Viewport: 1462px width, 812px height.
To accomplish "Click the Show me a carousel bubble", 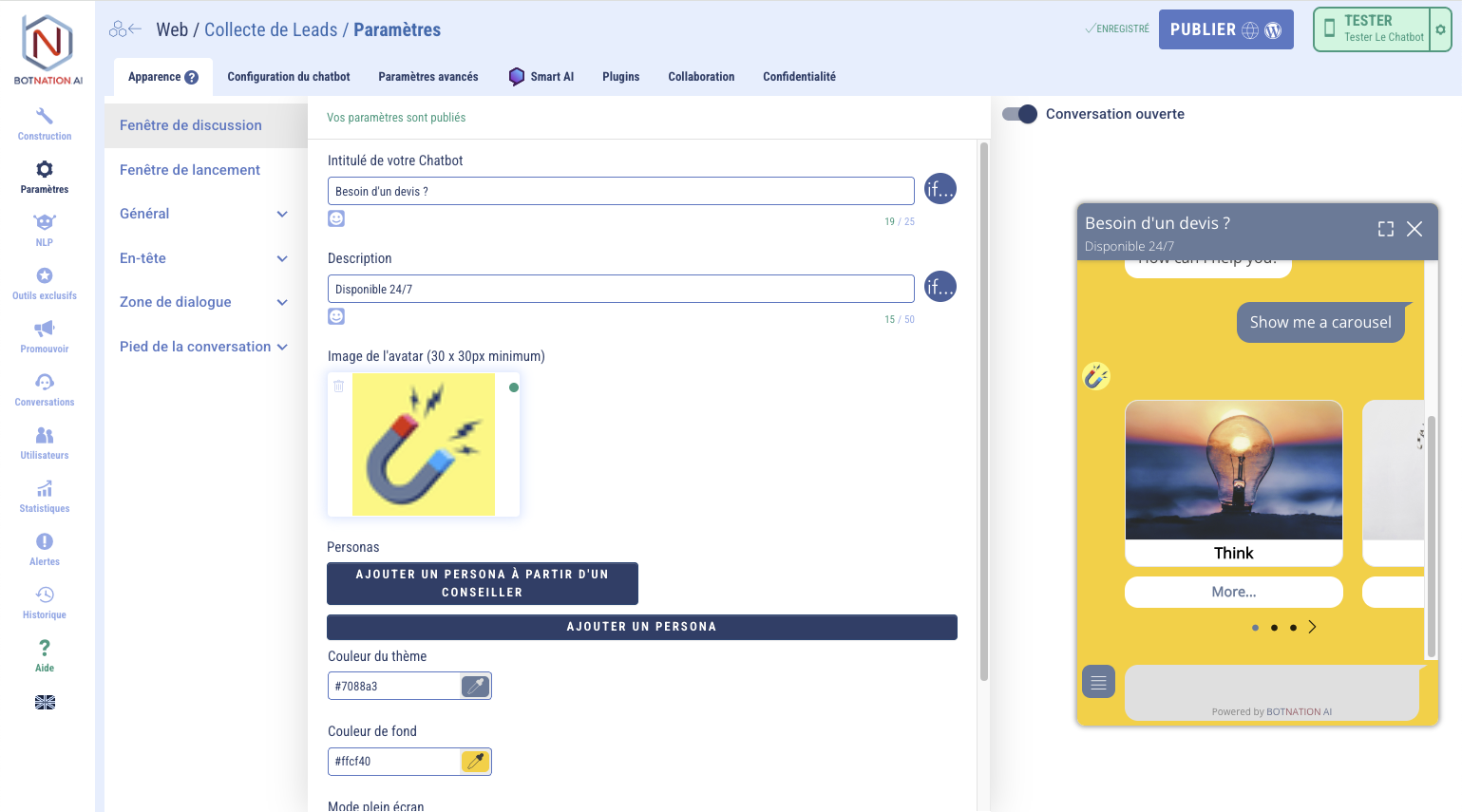I will pos(1320,322).
